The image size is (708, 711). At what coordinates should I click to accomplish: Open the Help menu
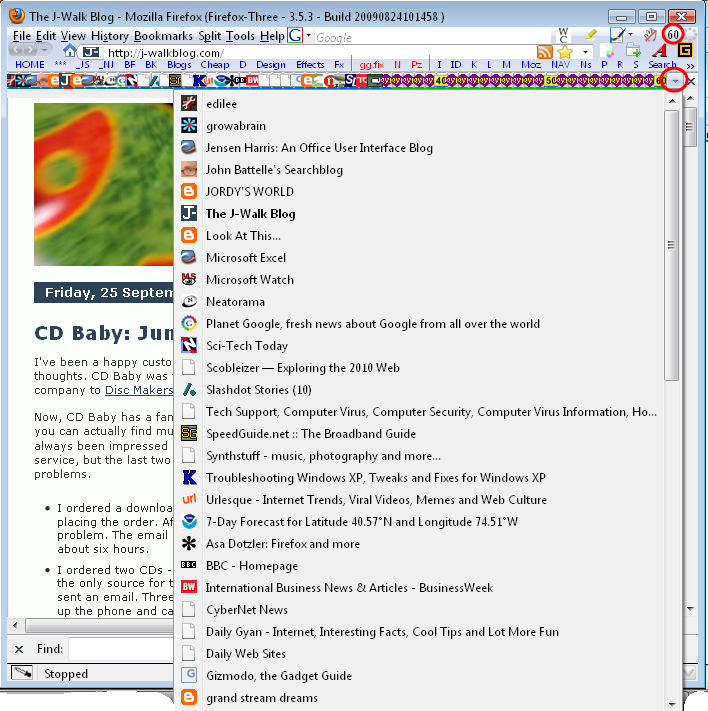pyautogui.click(x=272, y=36)
